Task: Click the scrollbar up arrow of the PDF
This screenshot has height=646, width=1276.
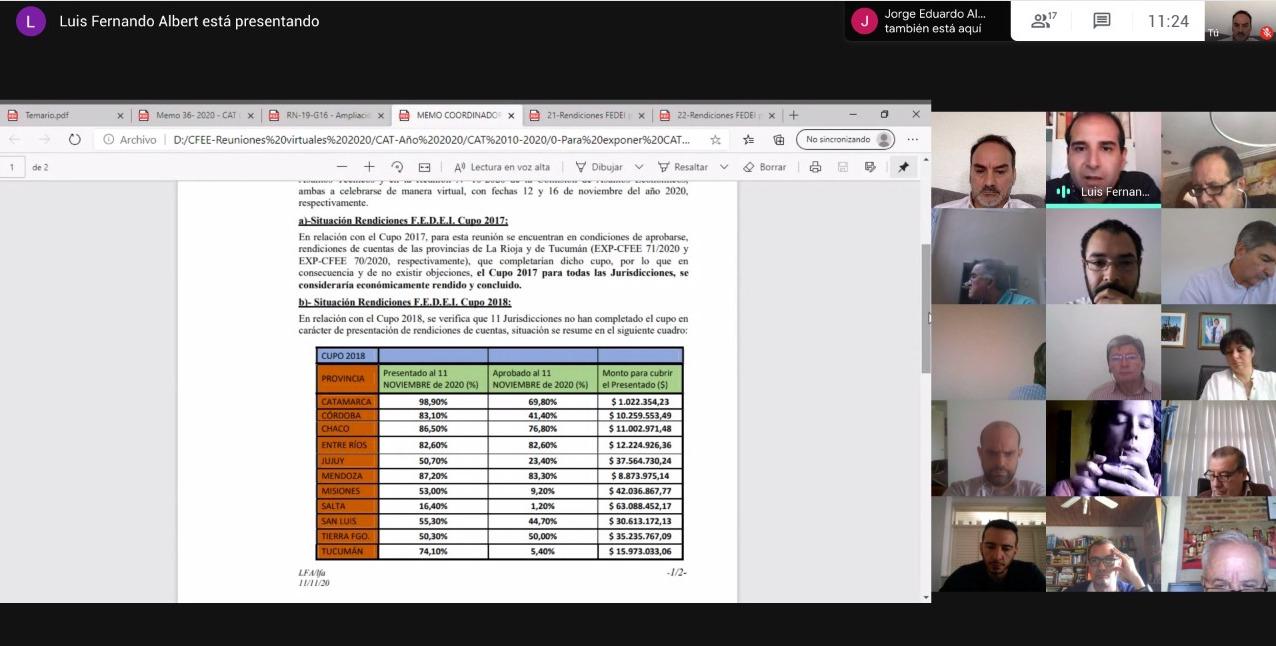Action: pos(926,160)
